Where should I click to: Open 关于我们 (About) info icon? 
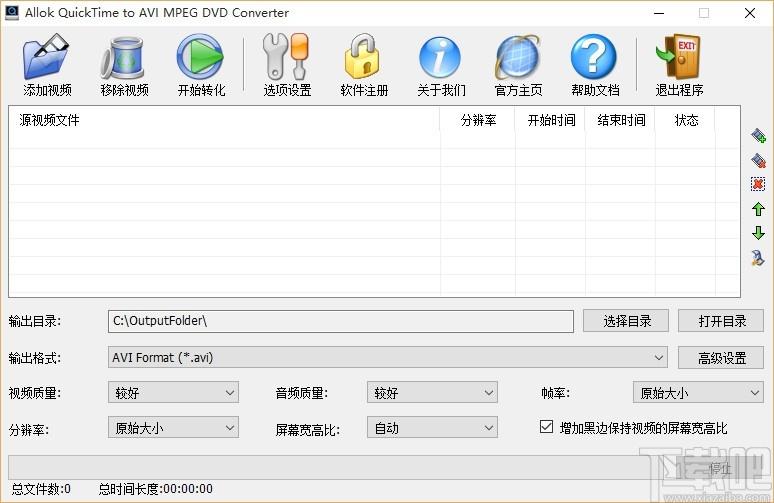pyautogui.click(x=441, y=57)
